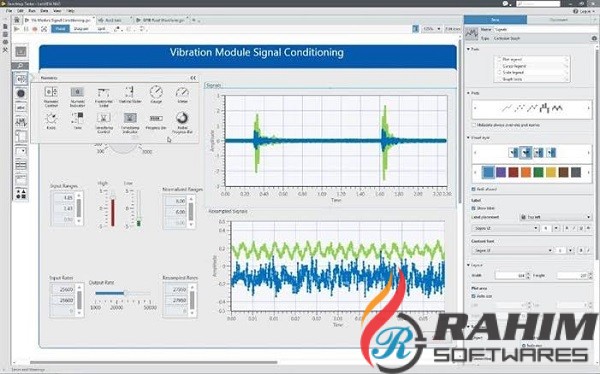Click the help question-mark icon near Log in

pyautogui.click(x=576, y=11)
